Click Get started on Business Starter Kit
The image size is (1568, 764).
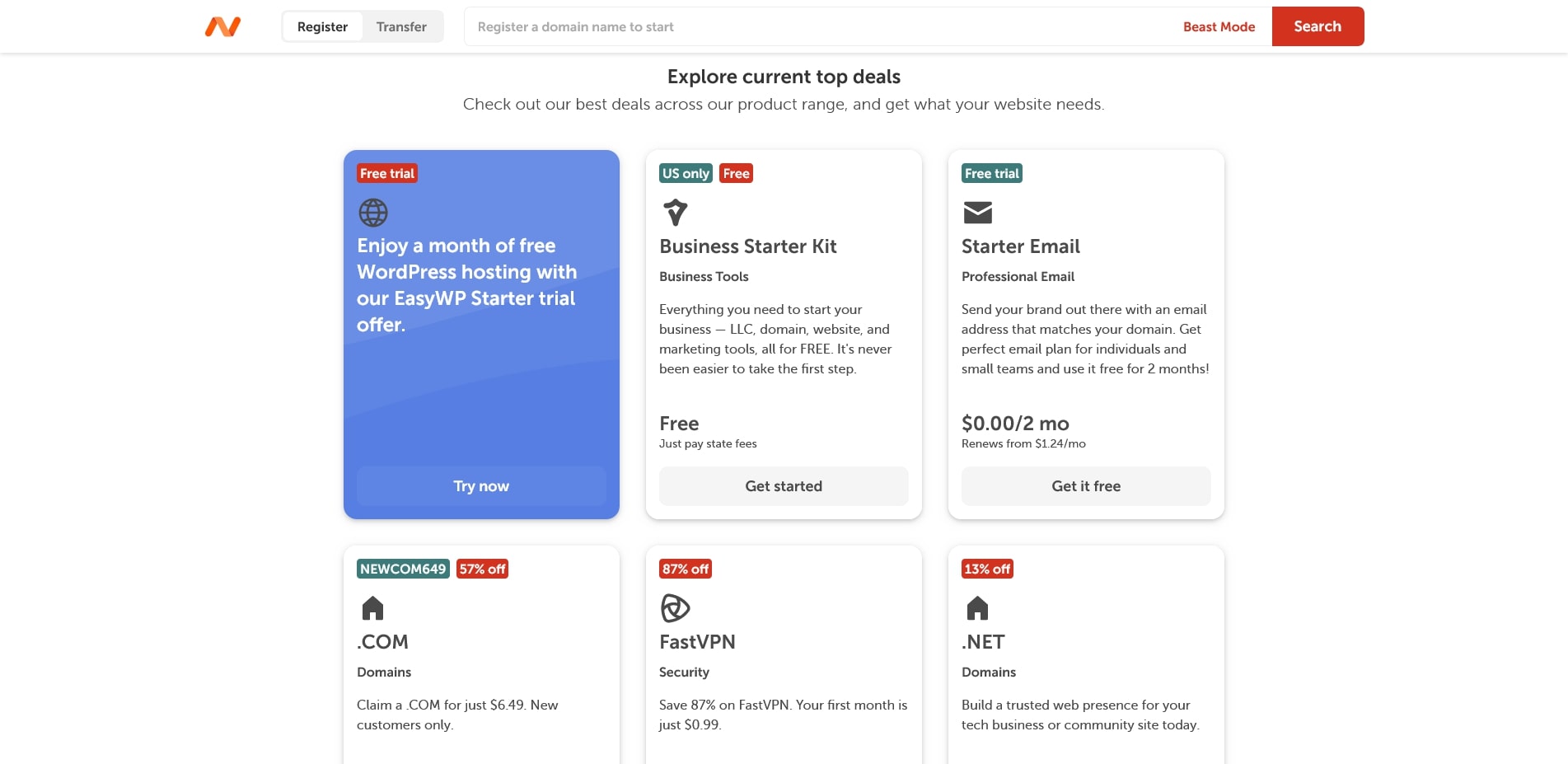[784, 485]
